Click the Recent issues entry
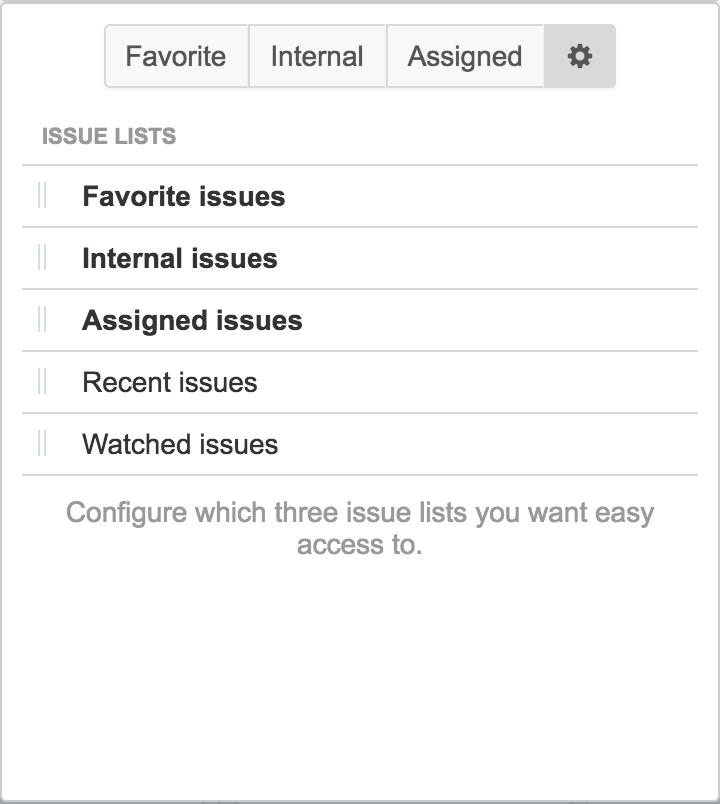This screenshot has height=804, width=720. coord(171,382)
